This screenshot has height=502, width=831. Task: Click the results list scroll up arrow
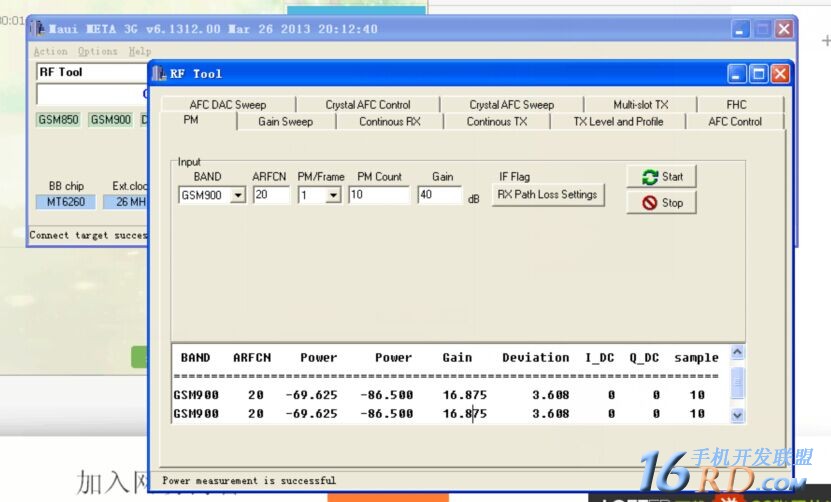tap(737, 352)
